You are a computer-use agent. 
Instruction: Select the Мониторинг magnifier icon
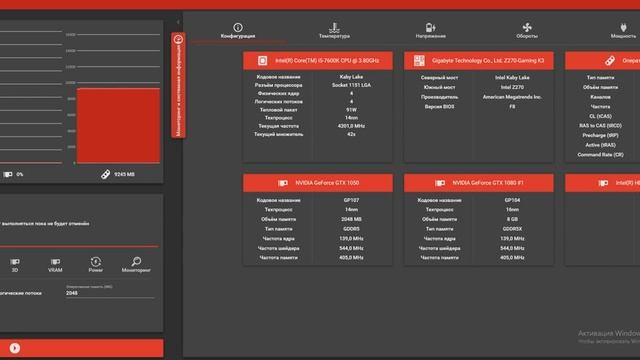(x=136, y=264)
